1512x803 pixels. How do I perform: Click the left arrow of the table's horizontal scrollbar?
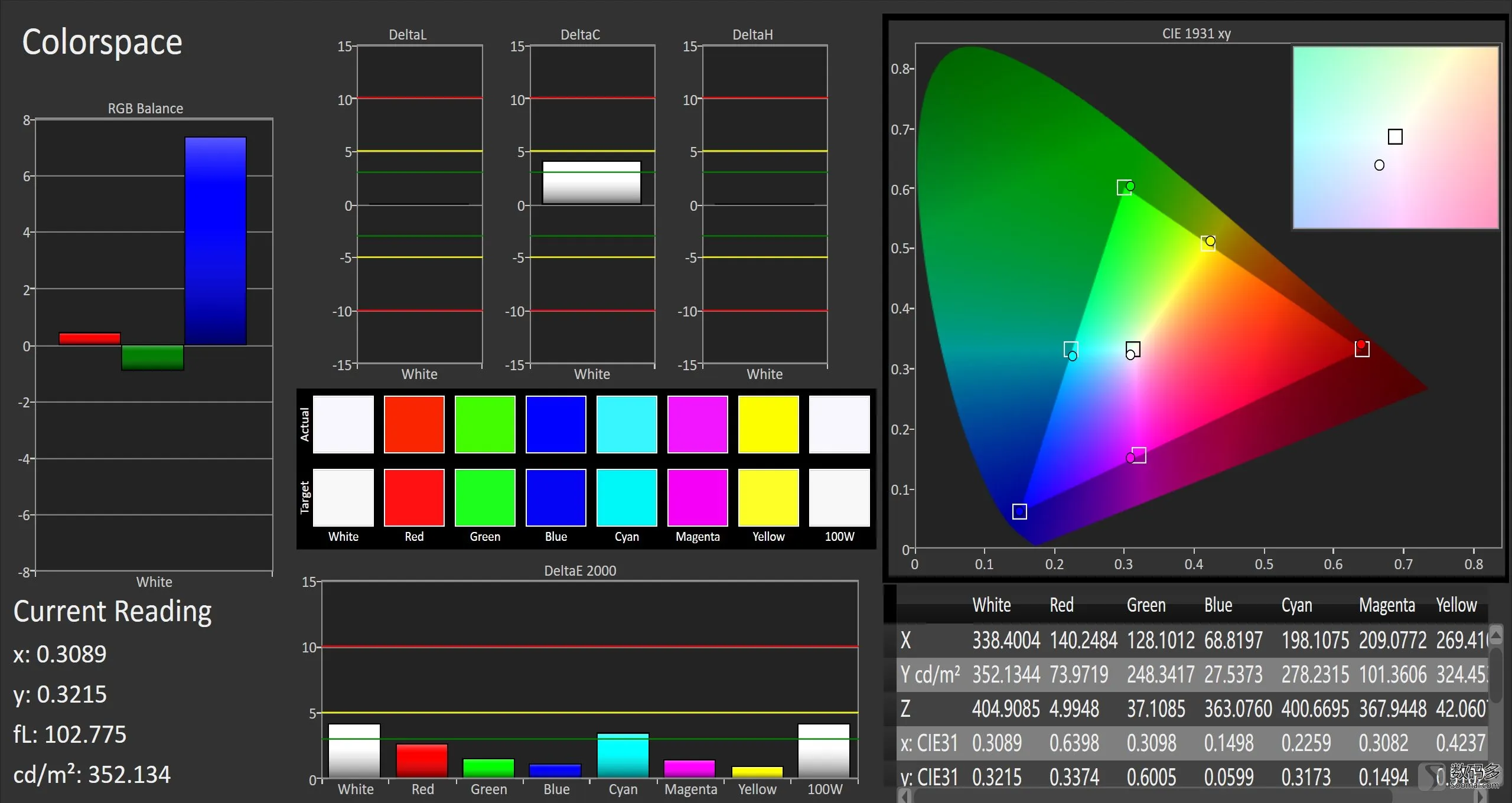[x=904, y=797]
